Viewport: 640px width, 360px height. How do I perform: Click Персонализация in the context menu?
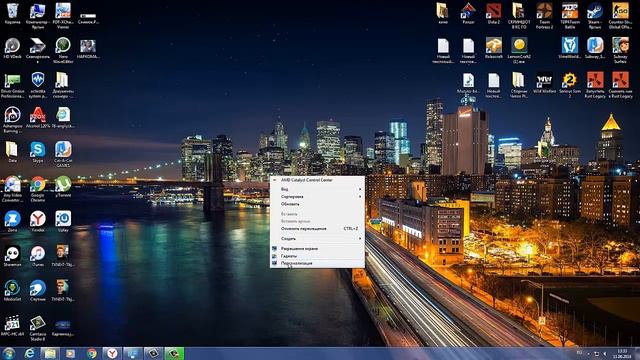[x=317, y=263]
